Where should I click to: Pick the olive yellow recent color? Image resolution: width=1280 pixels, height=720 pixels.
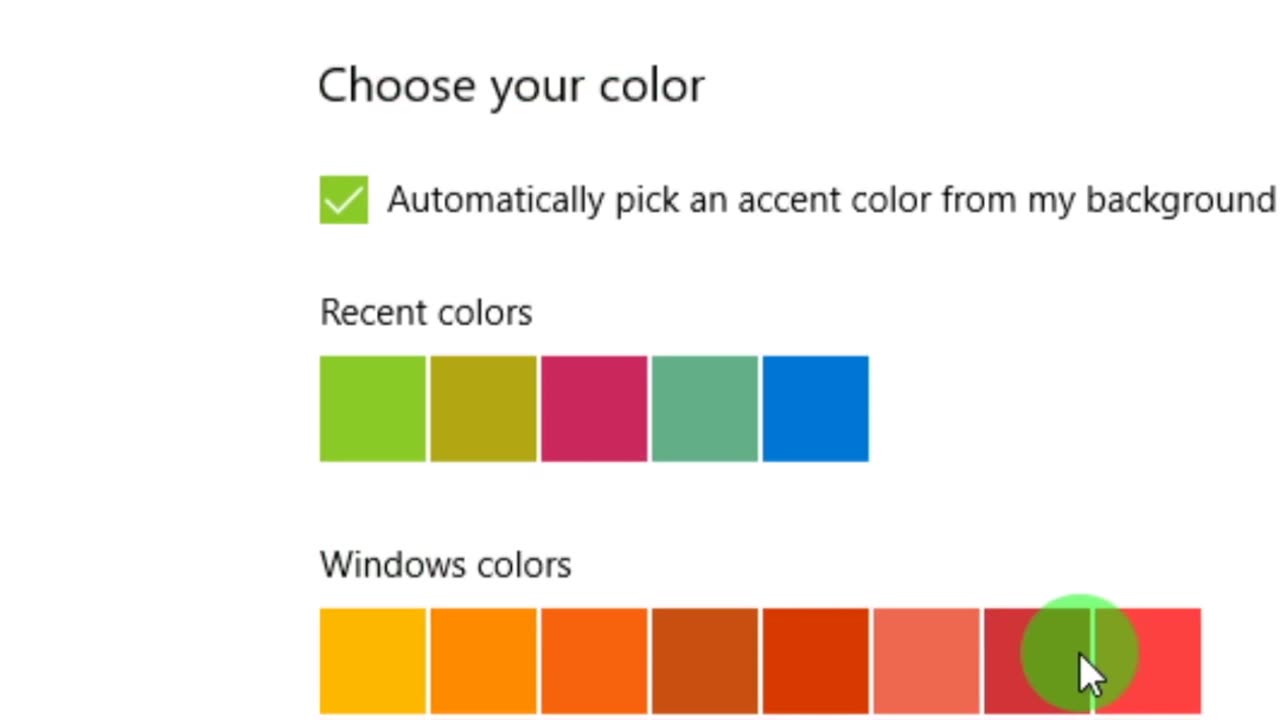[x=484, y=409]
